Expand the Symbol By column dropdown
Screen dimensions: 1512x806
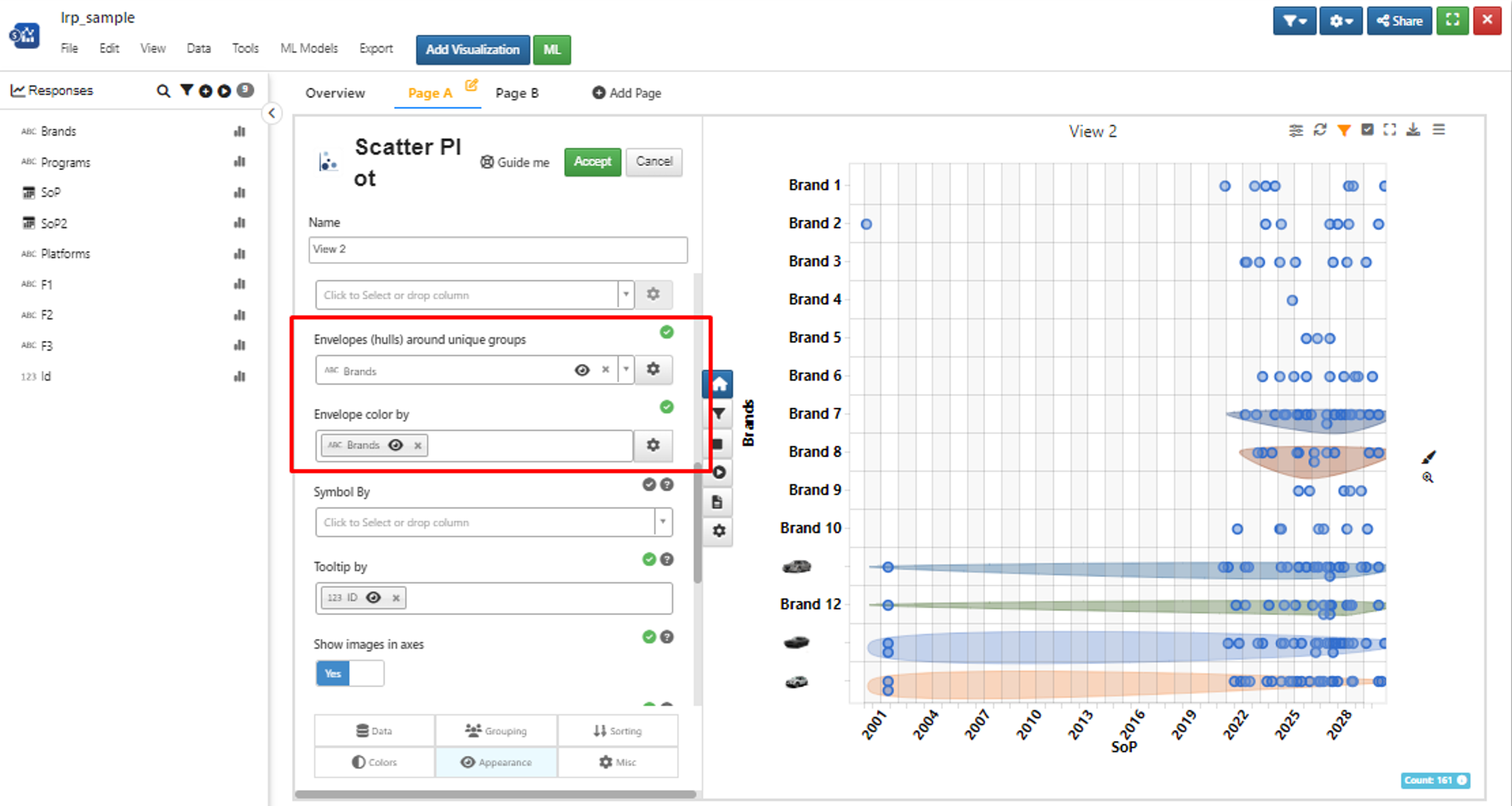[x=663, y=522]
